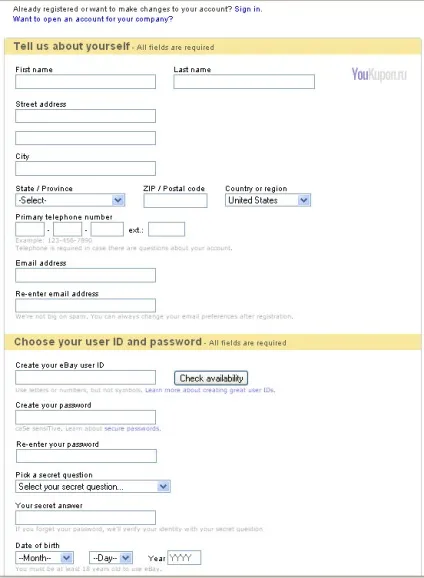Focus the Email address field
The width and height of the screenshot is (424, 578).
[86, 275]
